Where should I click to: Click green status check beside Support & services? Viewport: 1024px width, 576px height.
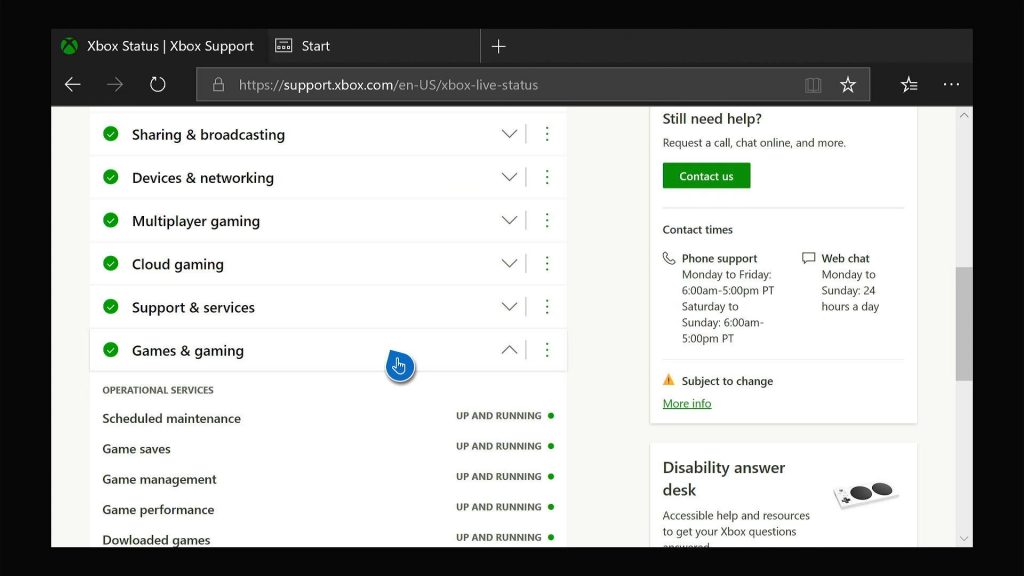pyautogui.click(x=111, y=306)
